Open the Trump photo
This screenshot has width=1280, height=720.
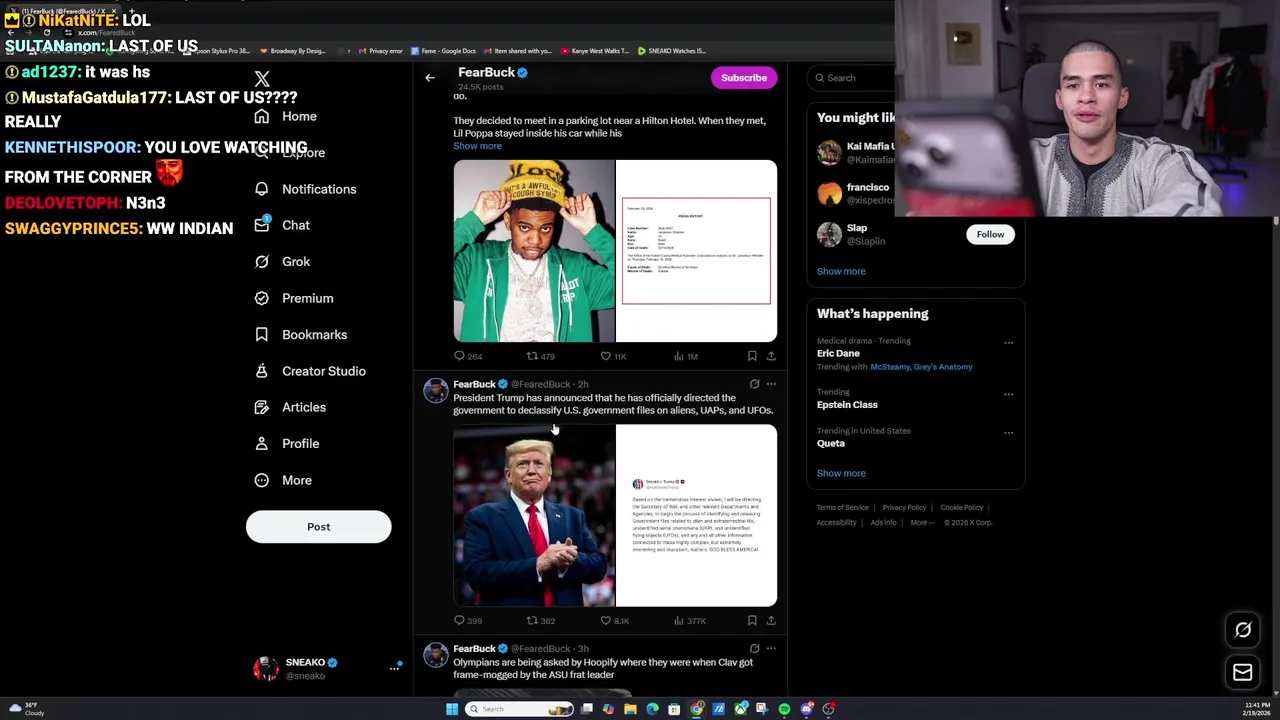[534, 516]
